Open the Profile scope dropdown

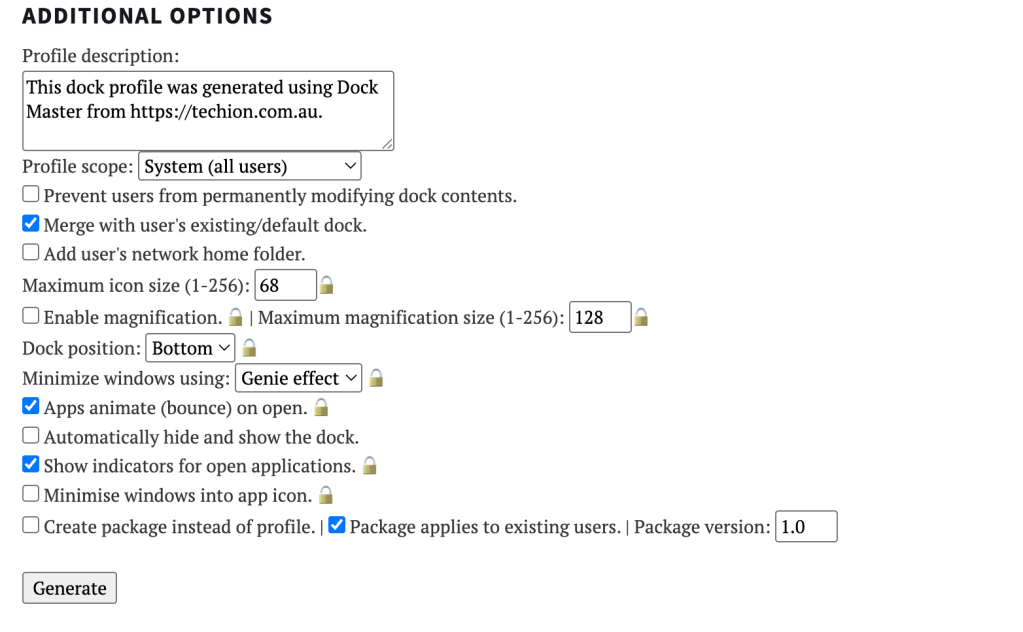[250, 166]
